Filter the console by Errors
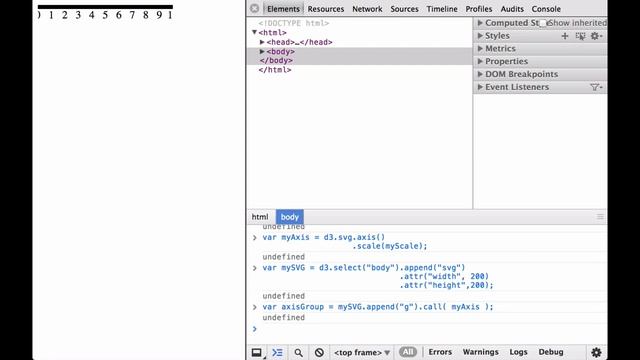 (x=440, y=352)
